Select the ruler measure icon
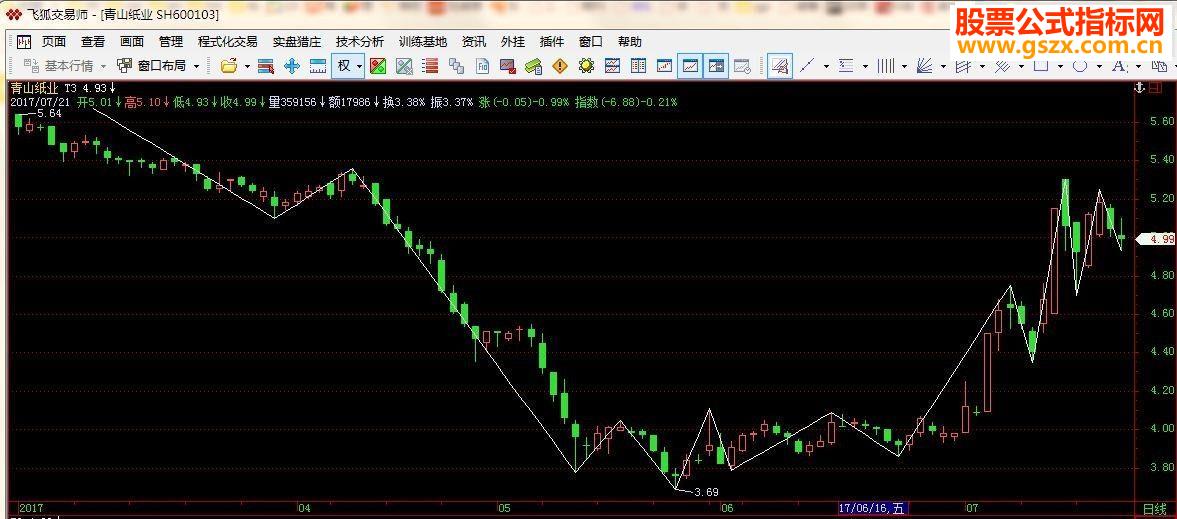 [318, 66]
